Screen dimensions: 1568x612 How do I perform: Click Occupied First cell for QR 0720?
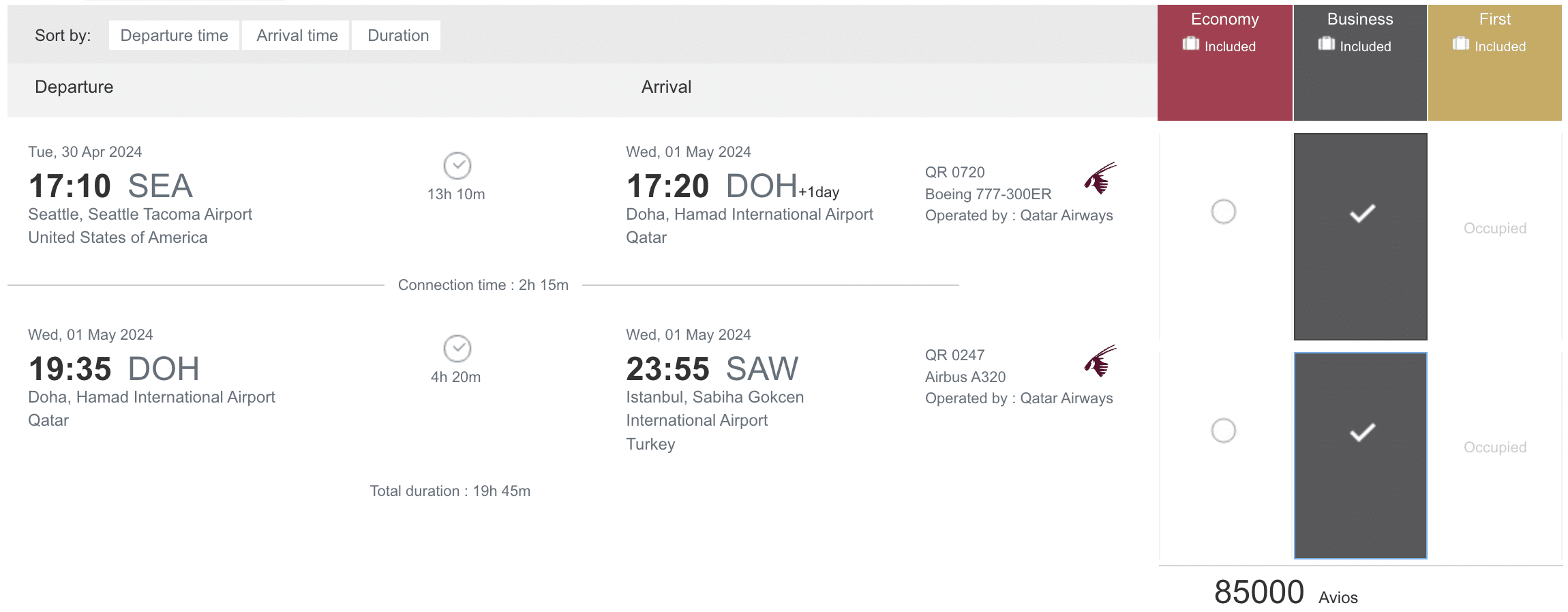tap(1494, 229)
